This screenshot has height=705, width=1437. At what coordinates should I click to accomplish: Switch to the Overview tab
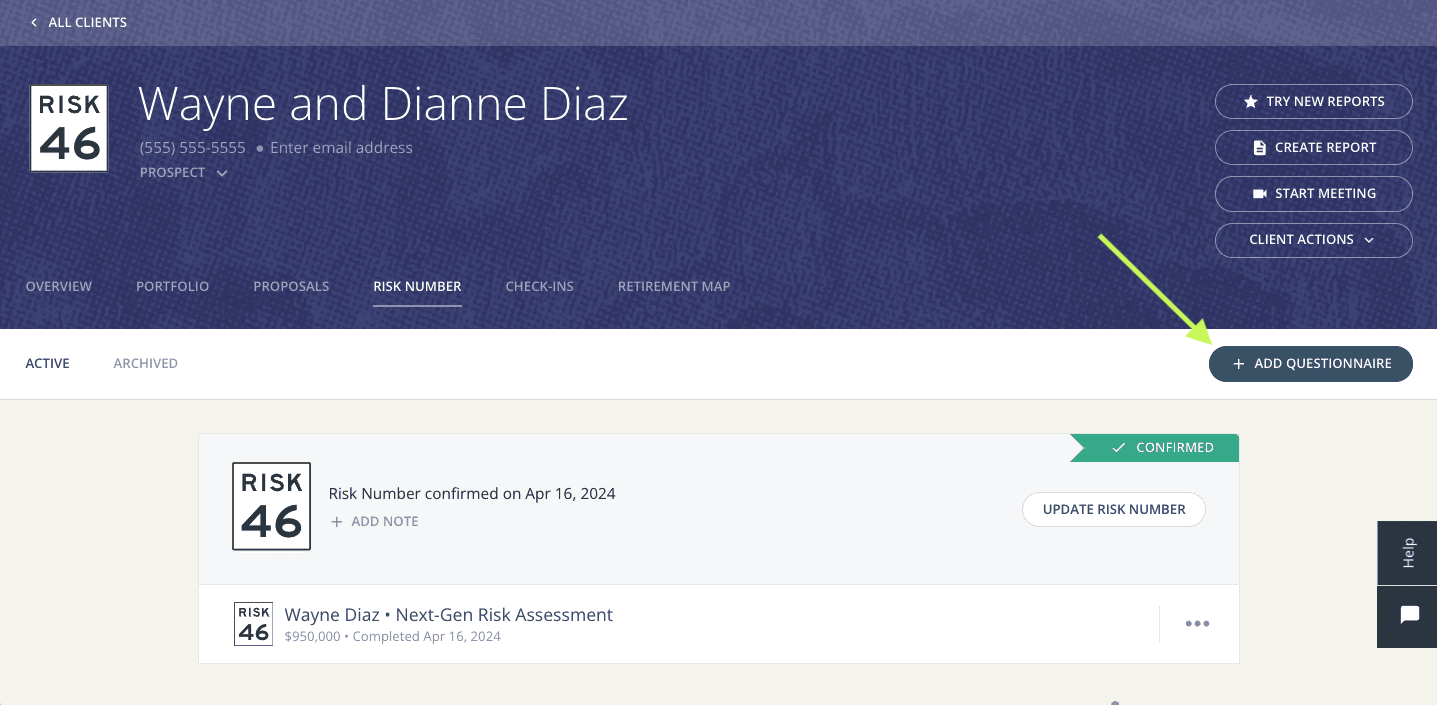(59, 286)
